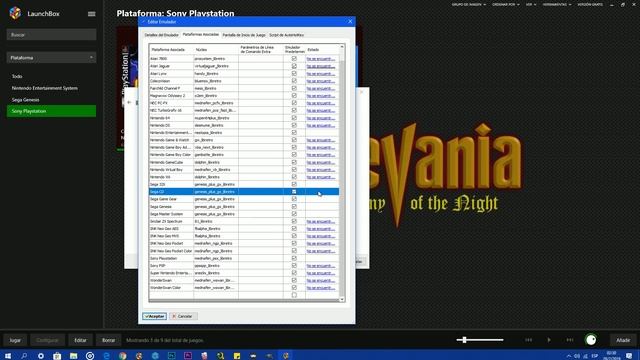Viewport: 640px width, 360px height.
Task: Click the Atari Lynx platform cell
Action: pyautogui.click(x=171, y=73)
